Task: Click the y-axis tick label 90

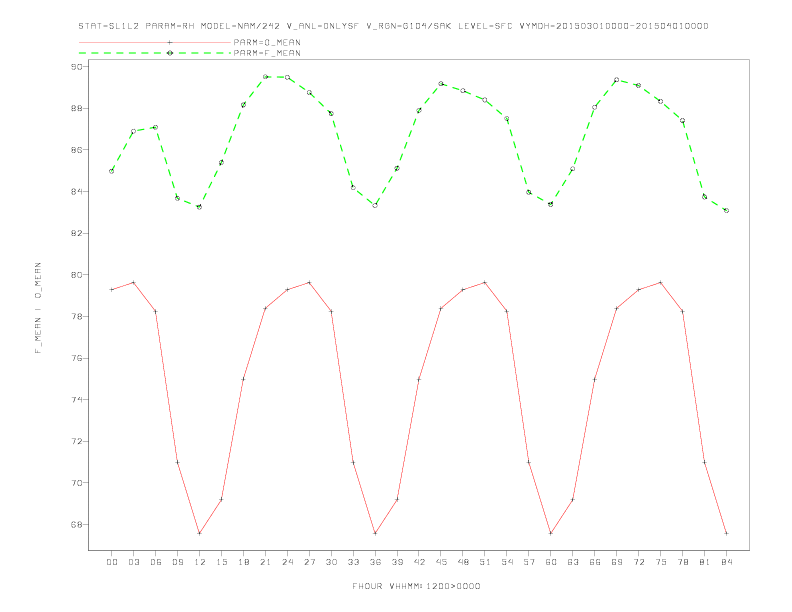Action: [77, 67]
